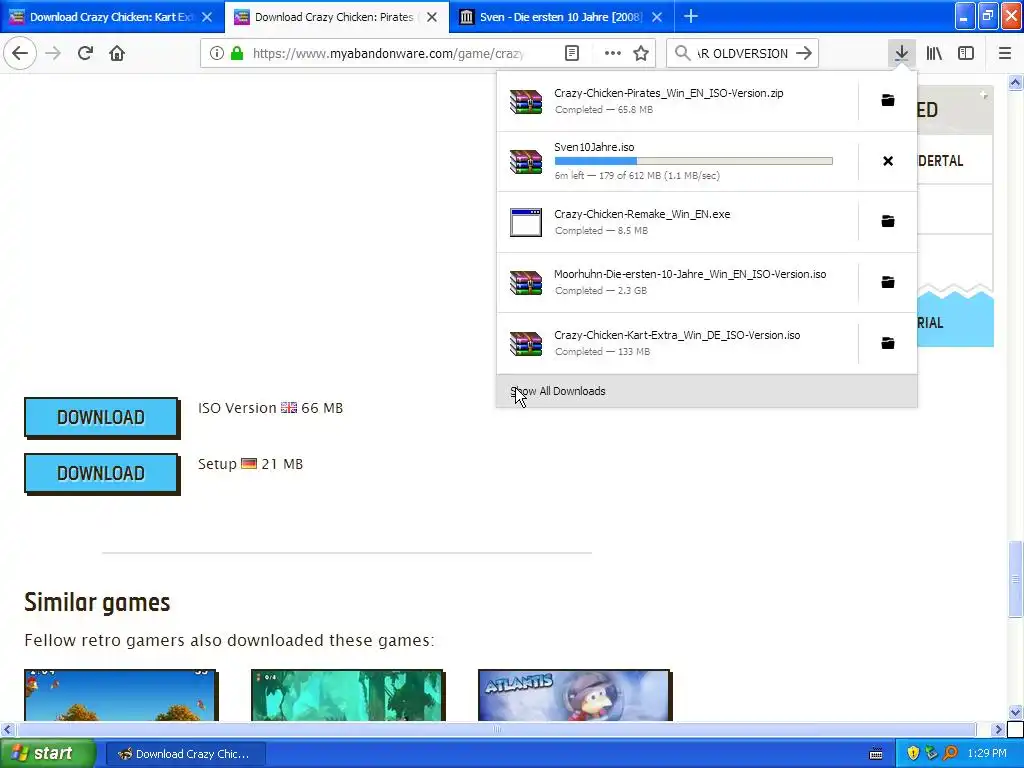Screen dimensions: 1024x768
Task: Select the Crazy Chicken: Pirates tab
Action: tap(337, 17)
